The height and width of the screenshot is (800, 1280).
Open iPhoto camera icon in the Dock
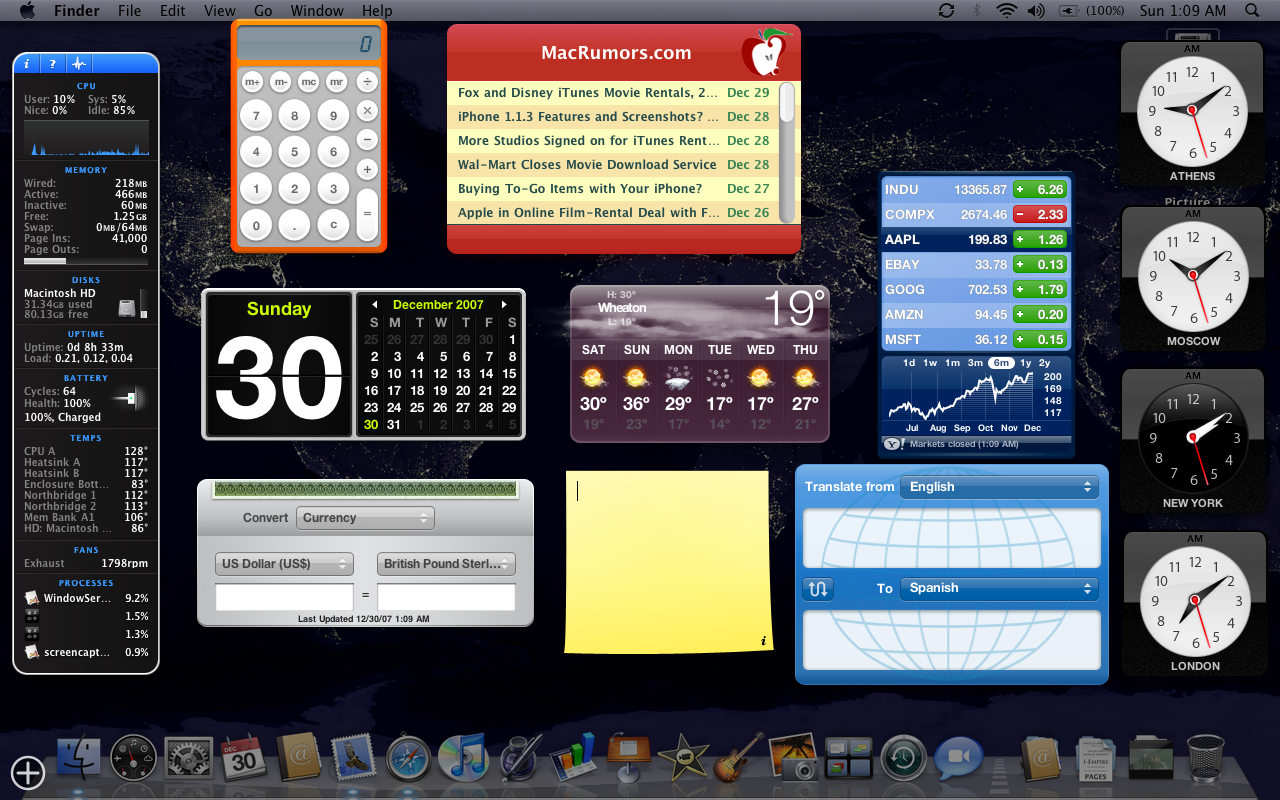coord(793,757)
